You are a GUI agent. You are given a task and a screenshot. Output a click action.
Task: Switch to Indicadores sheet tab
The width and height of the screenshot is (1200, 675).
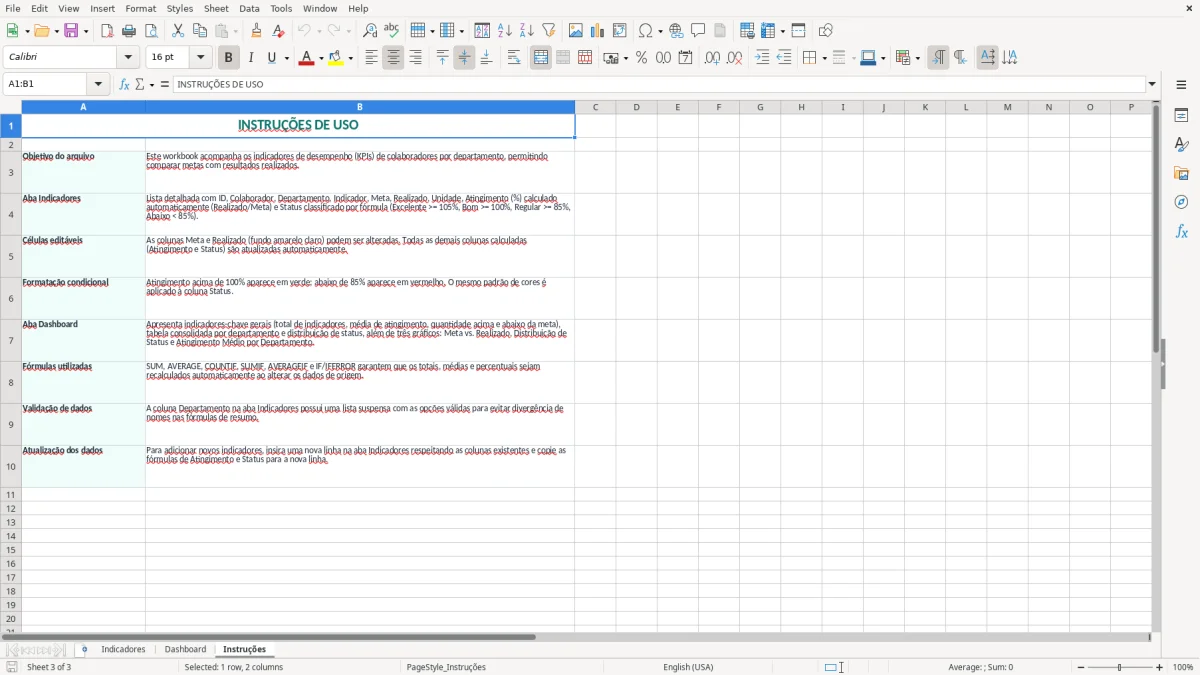123,649
